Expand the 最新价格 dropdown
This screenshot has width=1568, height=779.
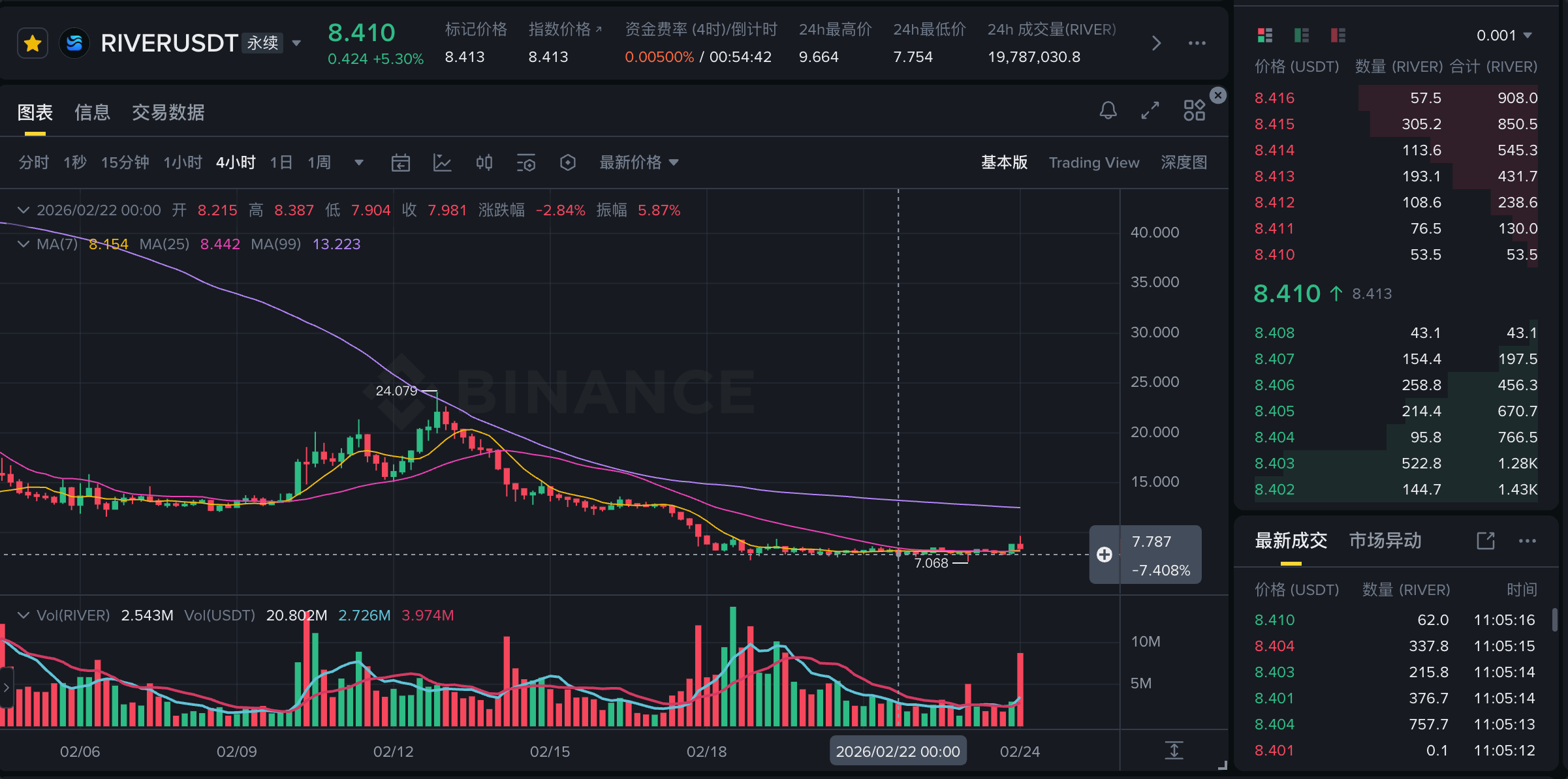click(639, 162)
